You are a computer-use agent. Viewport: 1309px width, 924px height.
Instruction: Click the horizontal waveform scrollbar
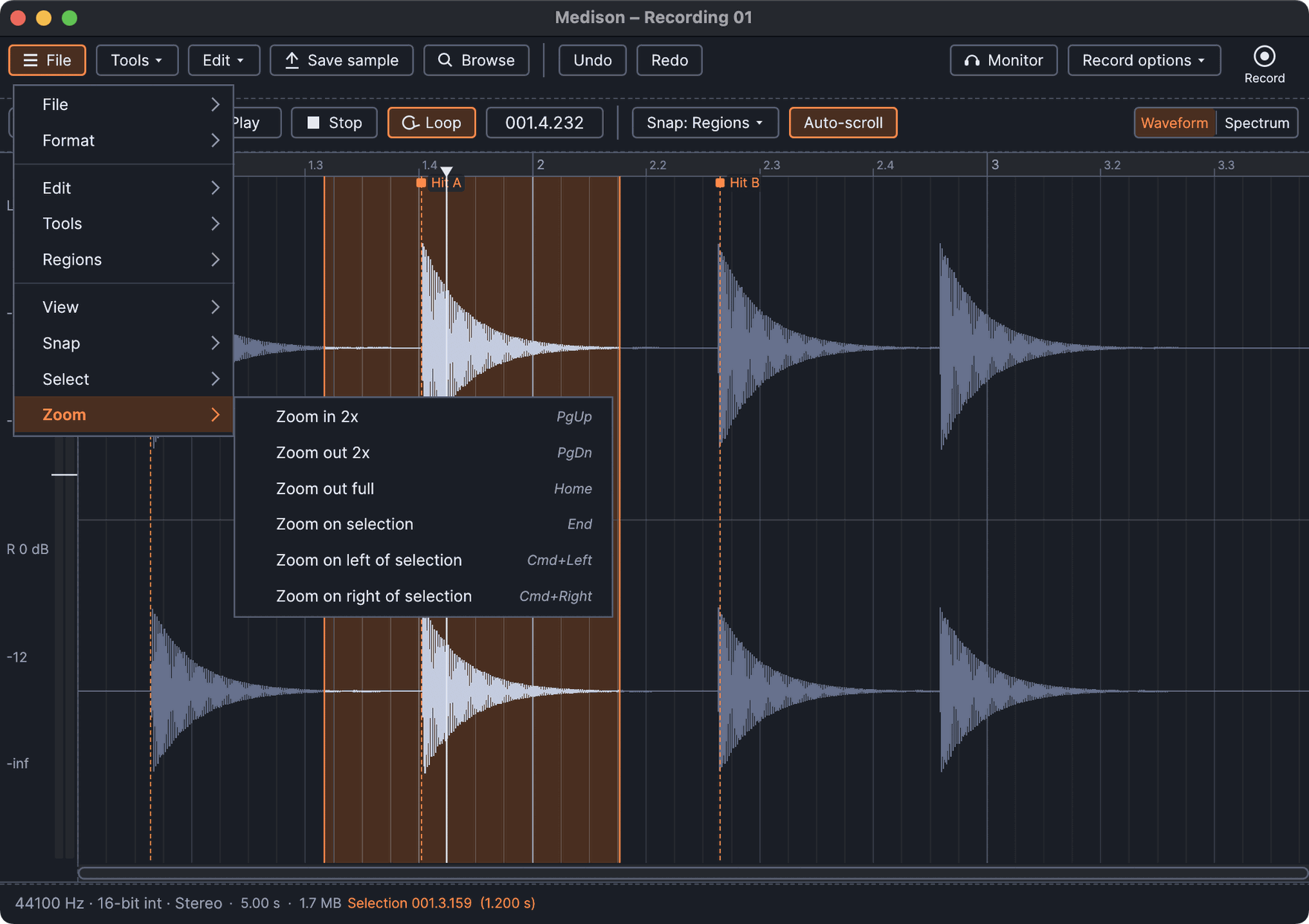[693, 873]
